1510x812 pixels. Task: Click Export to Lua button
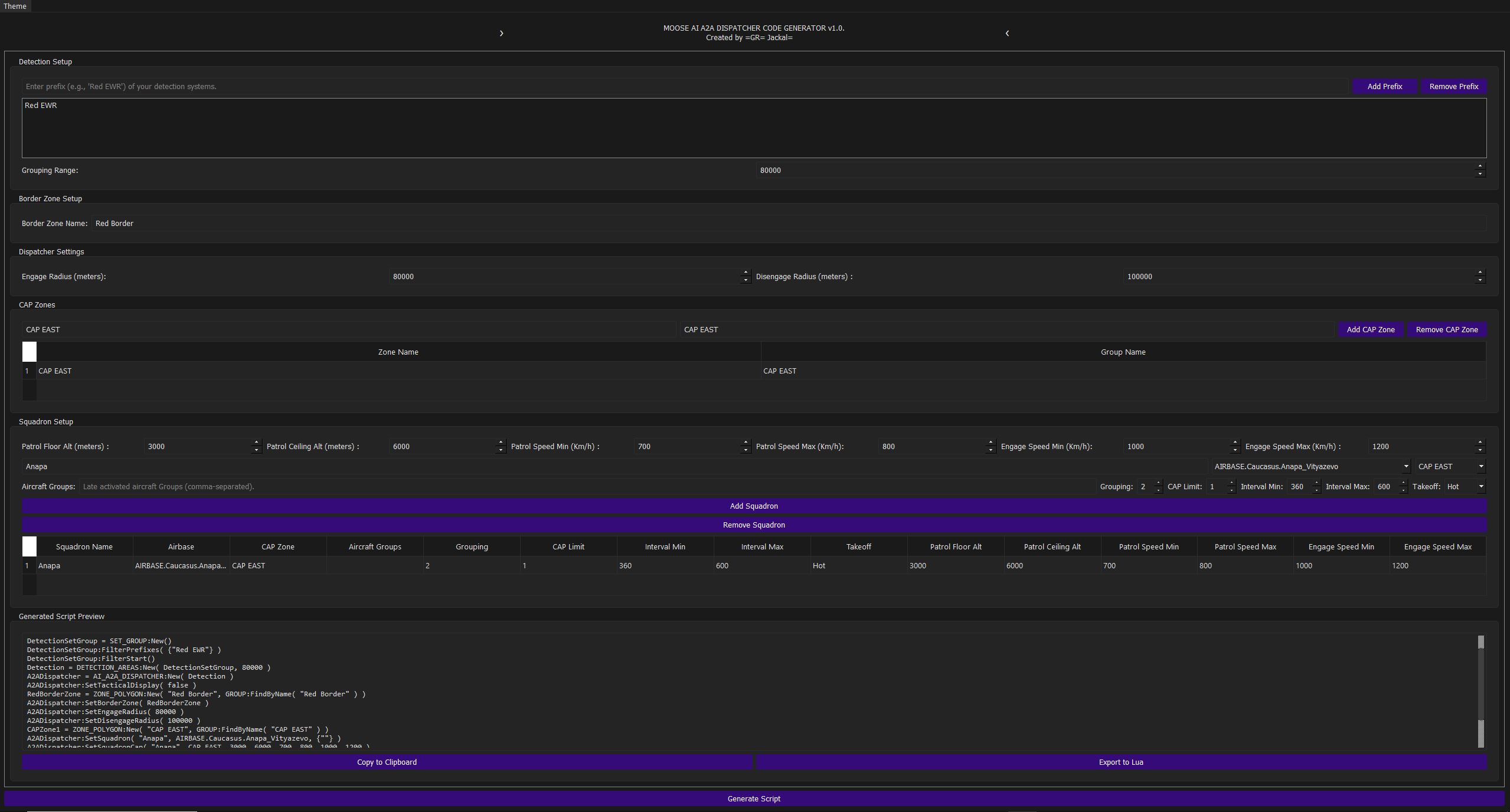pyautogui.click(x=1120, y=762)
